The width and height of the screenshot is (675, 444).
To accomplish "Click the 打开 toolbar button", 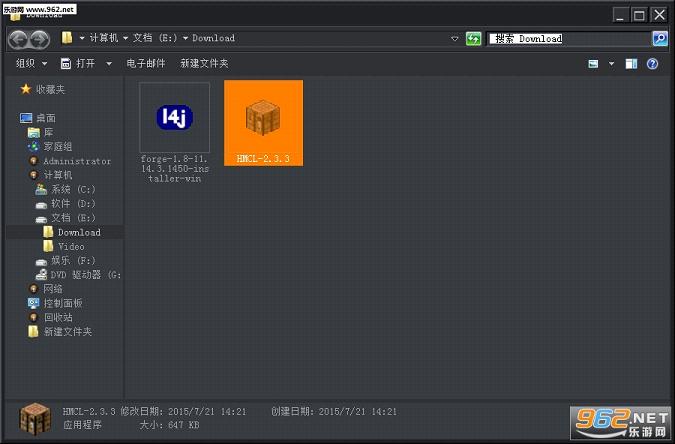I will point(78,64).
